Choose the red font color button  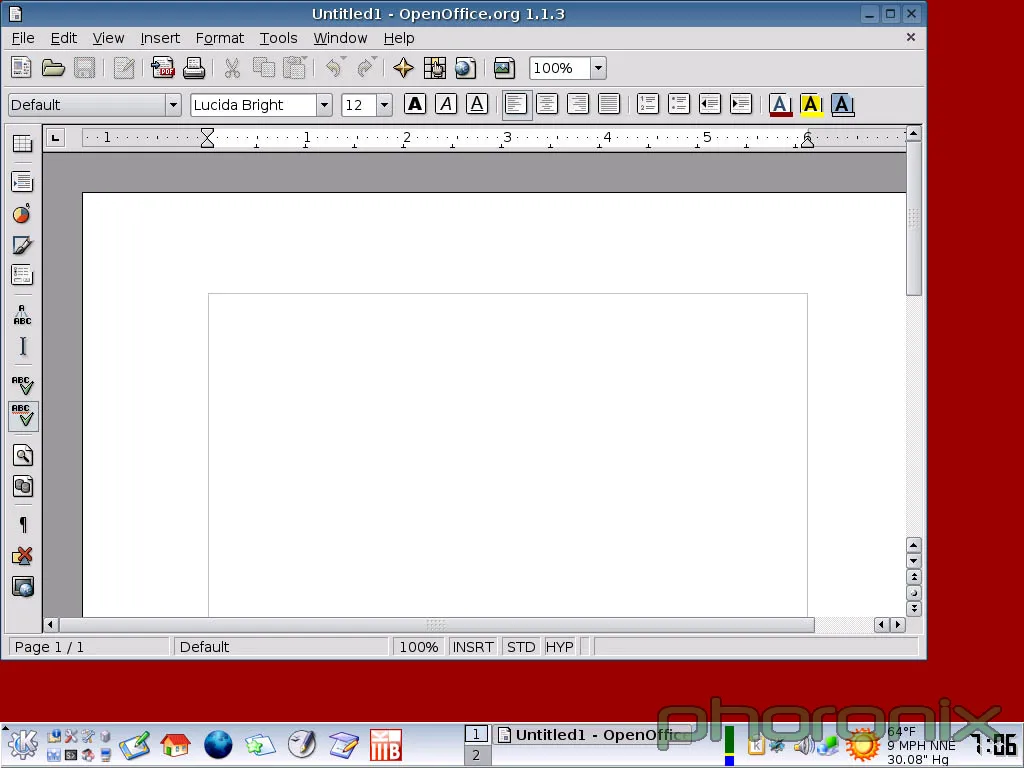pyautogui.click(x=780, y=104)
